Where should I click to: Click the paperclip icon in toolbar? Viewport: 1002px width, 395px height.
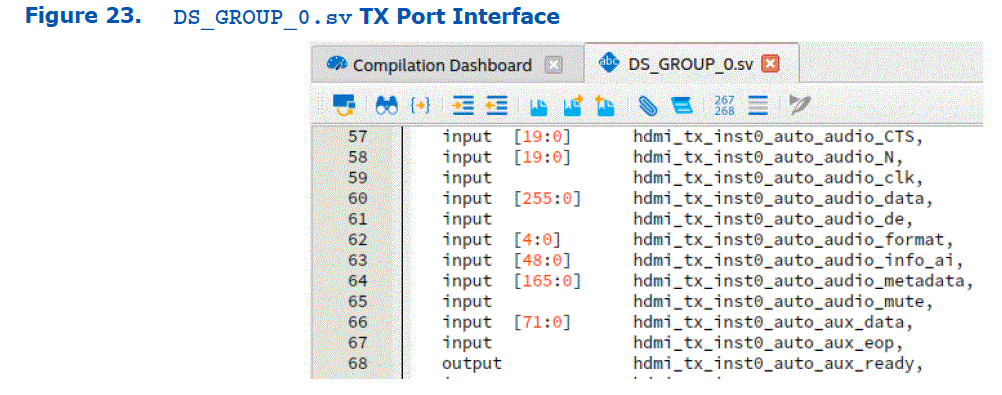pos(649,106)
